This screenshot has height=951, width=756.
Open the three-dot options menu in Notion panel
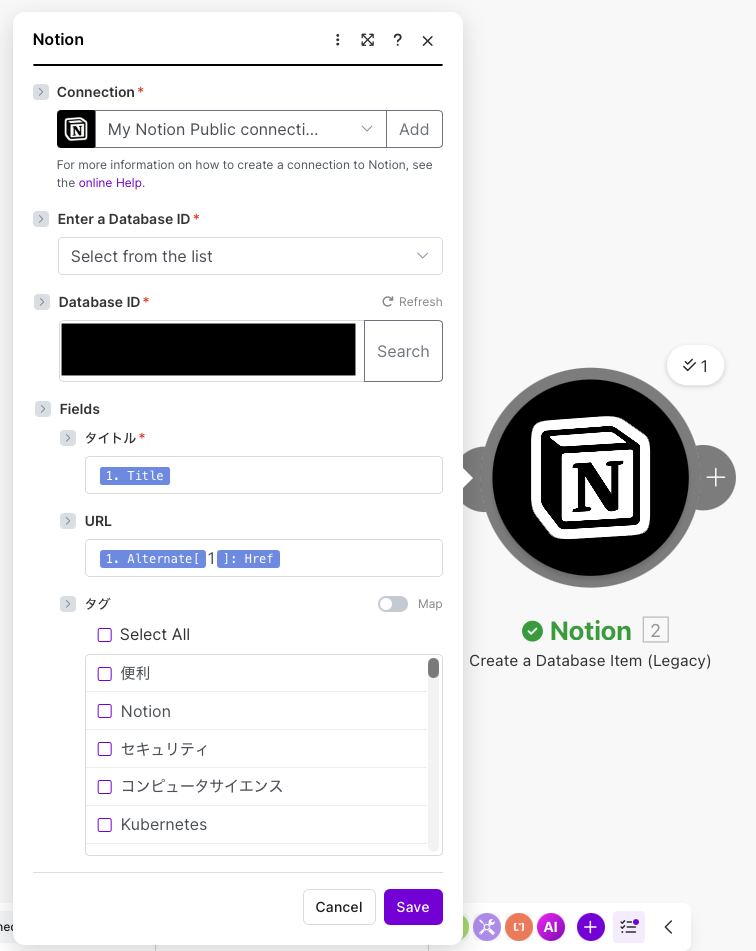coord(337,40)
